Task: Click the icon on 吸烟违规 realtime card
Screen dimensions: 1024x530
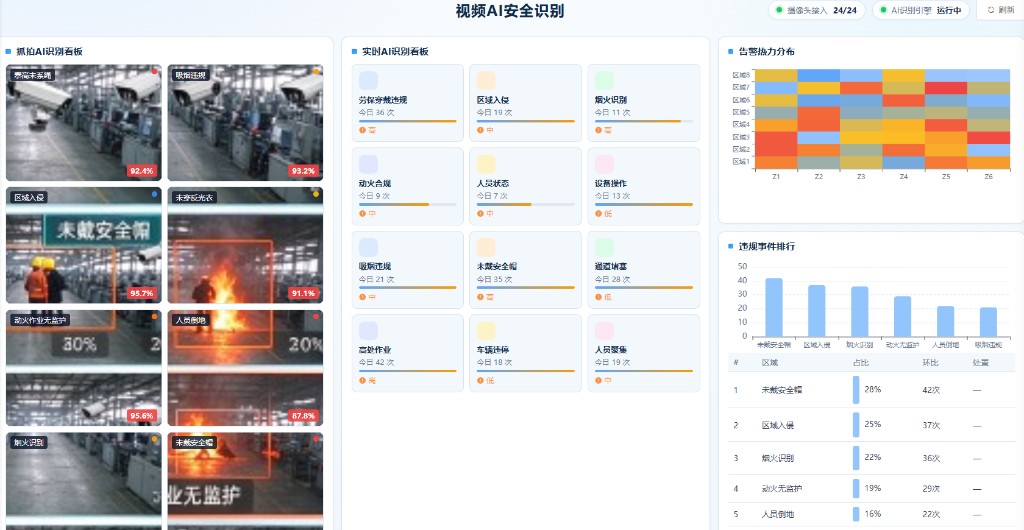Action: [x=368, y=247]
